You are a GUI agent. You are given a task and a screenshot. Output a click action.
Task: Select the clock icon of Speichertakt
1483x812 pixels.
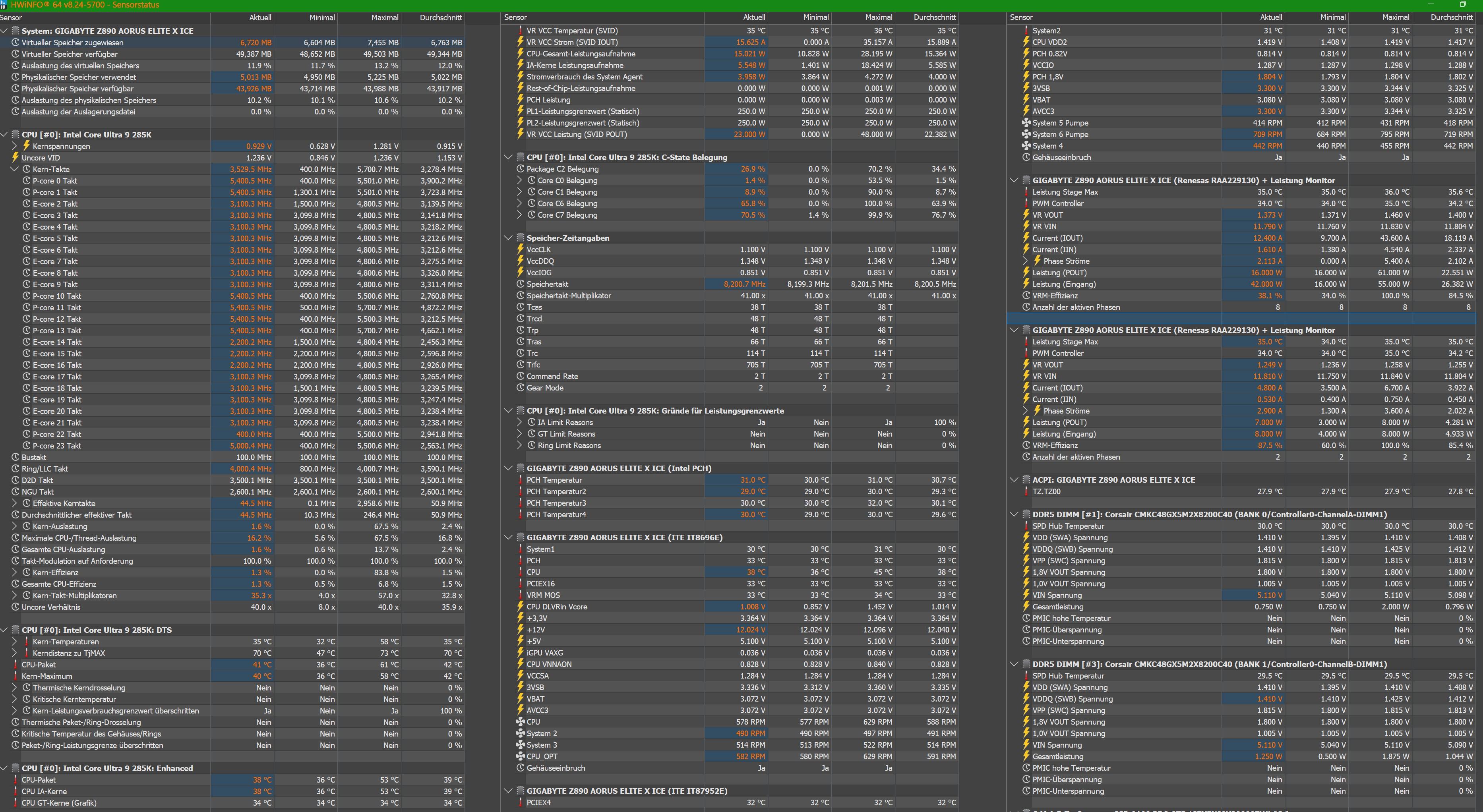(x=521, y=284)
